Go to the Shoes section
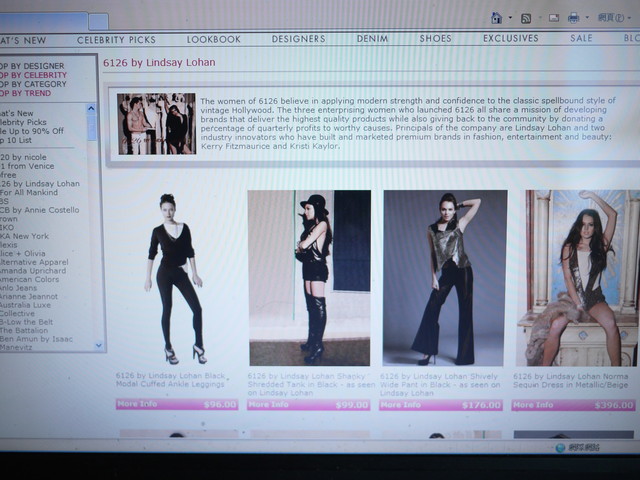 [x=436, y=38]
